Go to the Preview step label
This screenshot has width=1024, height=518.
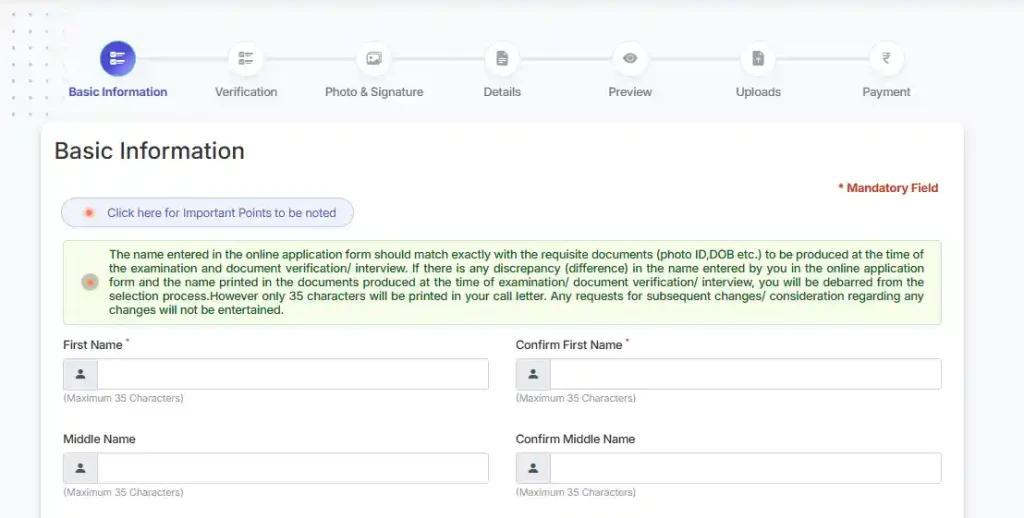pyautogui.click(x=630, y=92)
